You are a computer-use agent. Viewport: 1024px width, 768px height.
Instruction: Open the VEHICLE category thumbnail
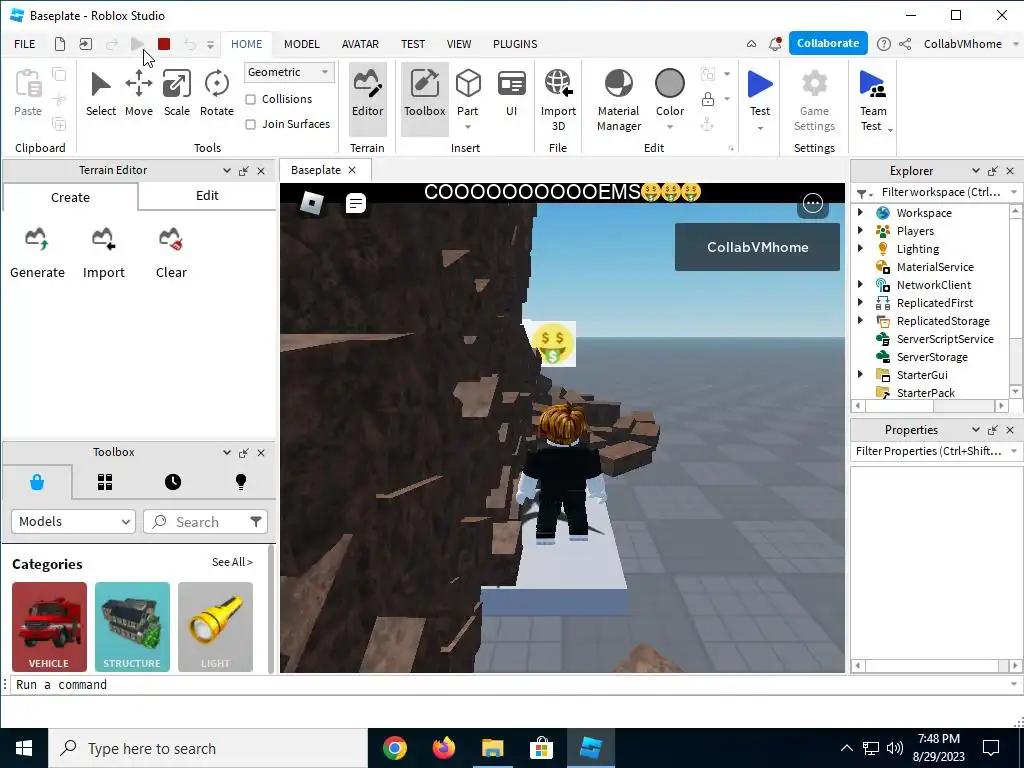[49, 627]
